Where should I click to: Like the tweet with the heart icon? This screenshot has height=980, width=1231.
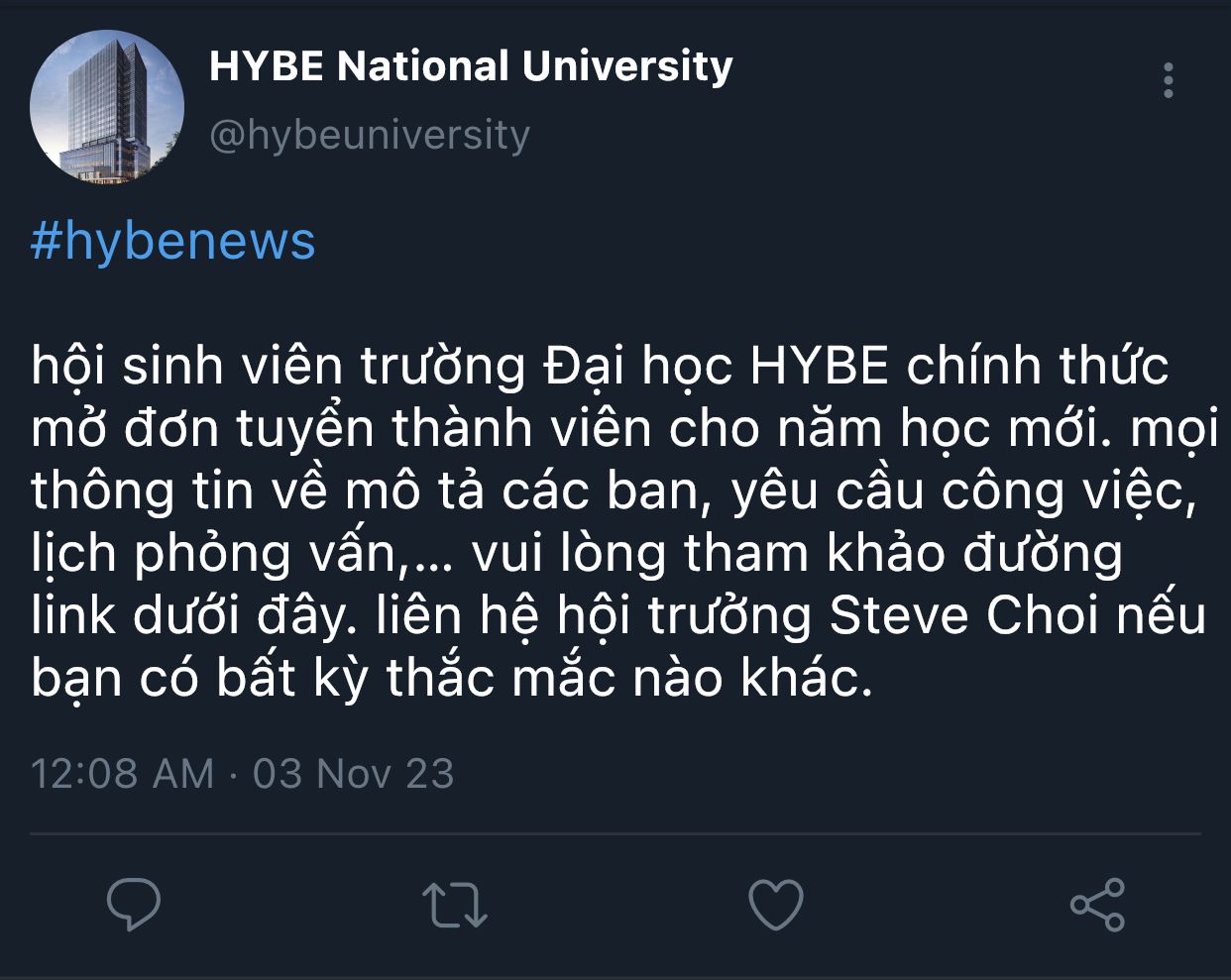point(775,905)
